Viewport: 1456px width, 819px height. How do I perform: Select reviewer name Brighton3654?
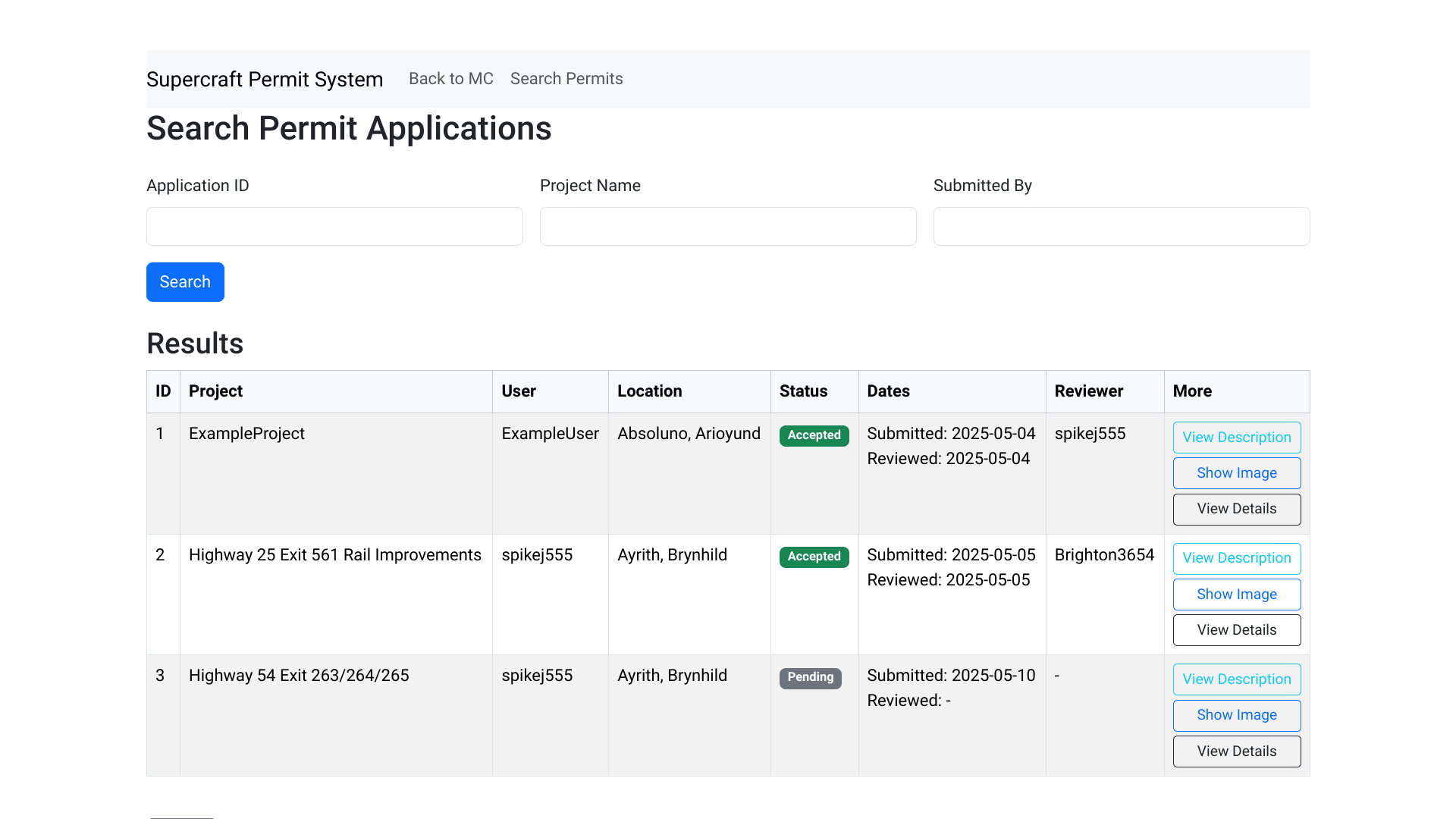1104,555
